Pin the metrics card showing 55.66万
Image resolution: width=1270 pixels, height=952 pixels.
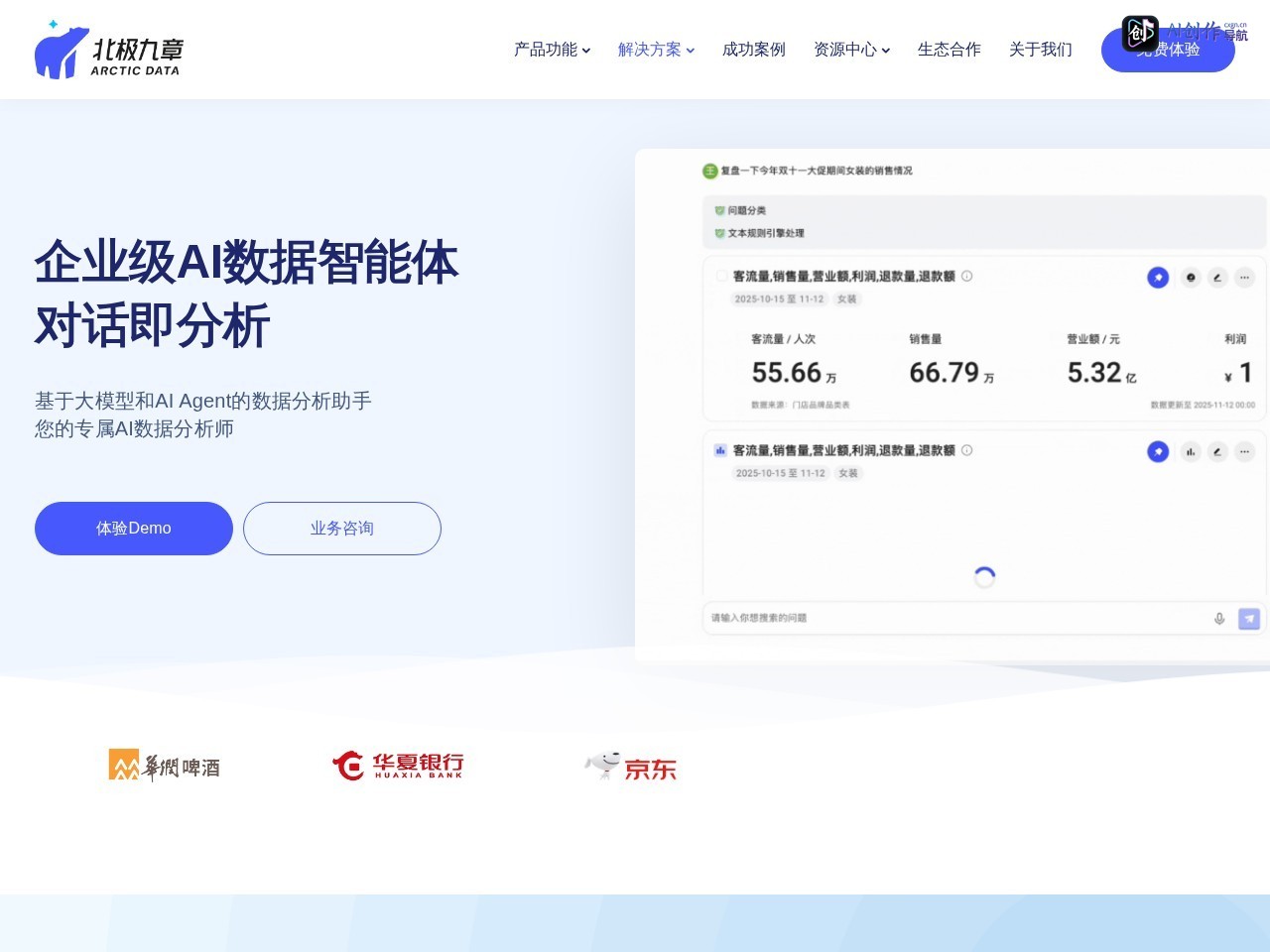(x=1158, y=278)
